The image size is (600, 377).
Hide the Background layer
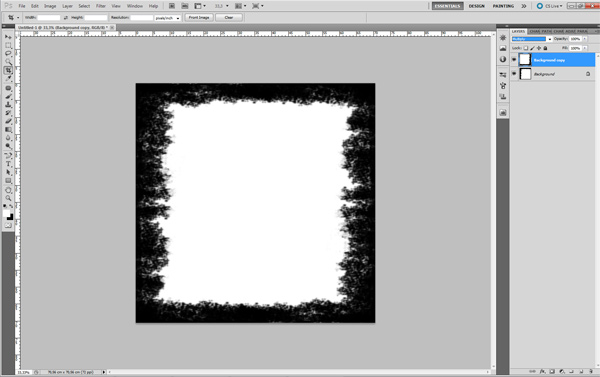coord(514,74)
